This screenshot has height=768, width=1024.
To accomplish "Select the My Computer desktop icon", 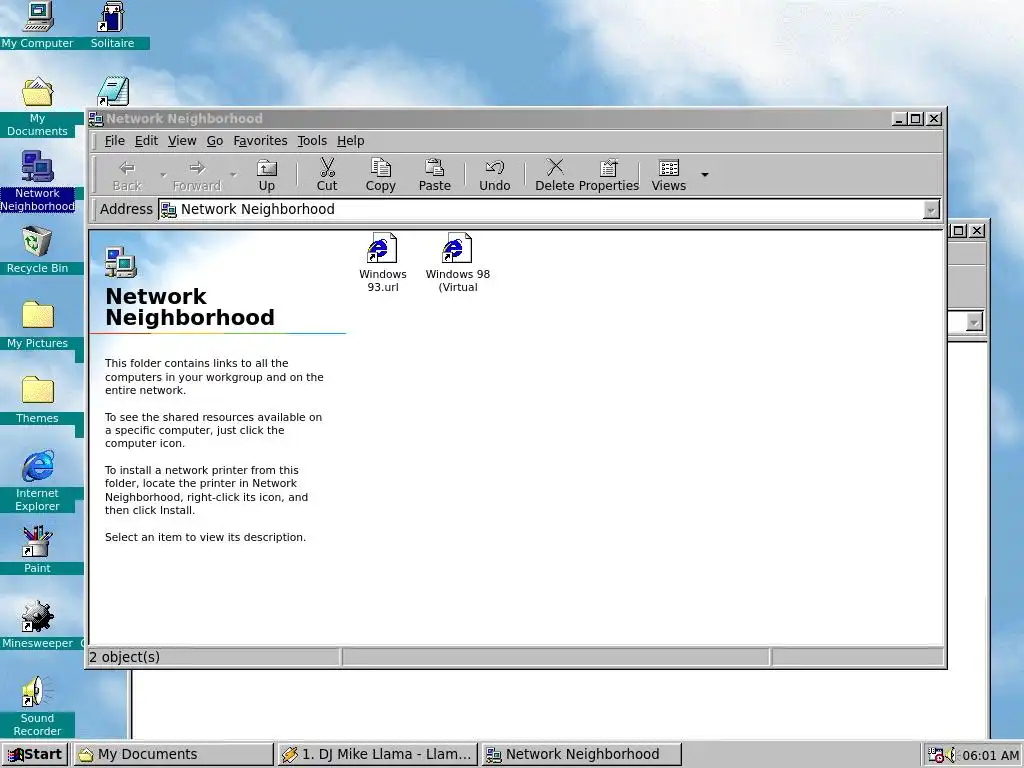I will point(37,25).
